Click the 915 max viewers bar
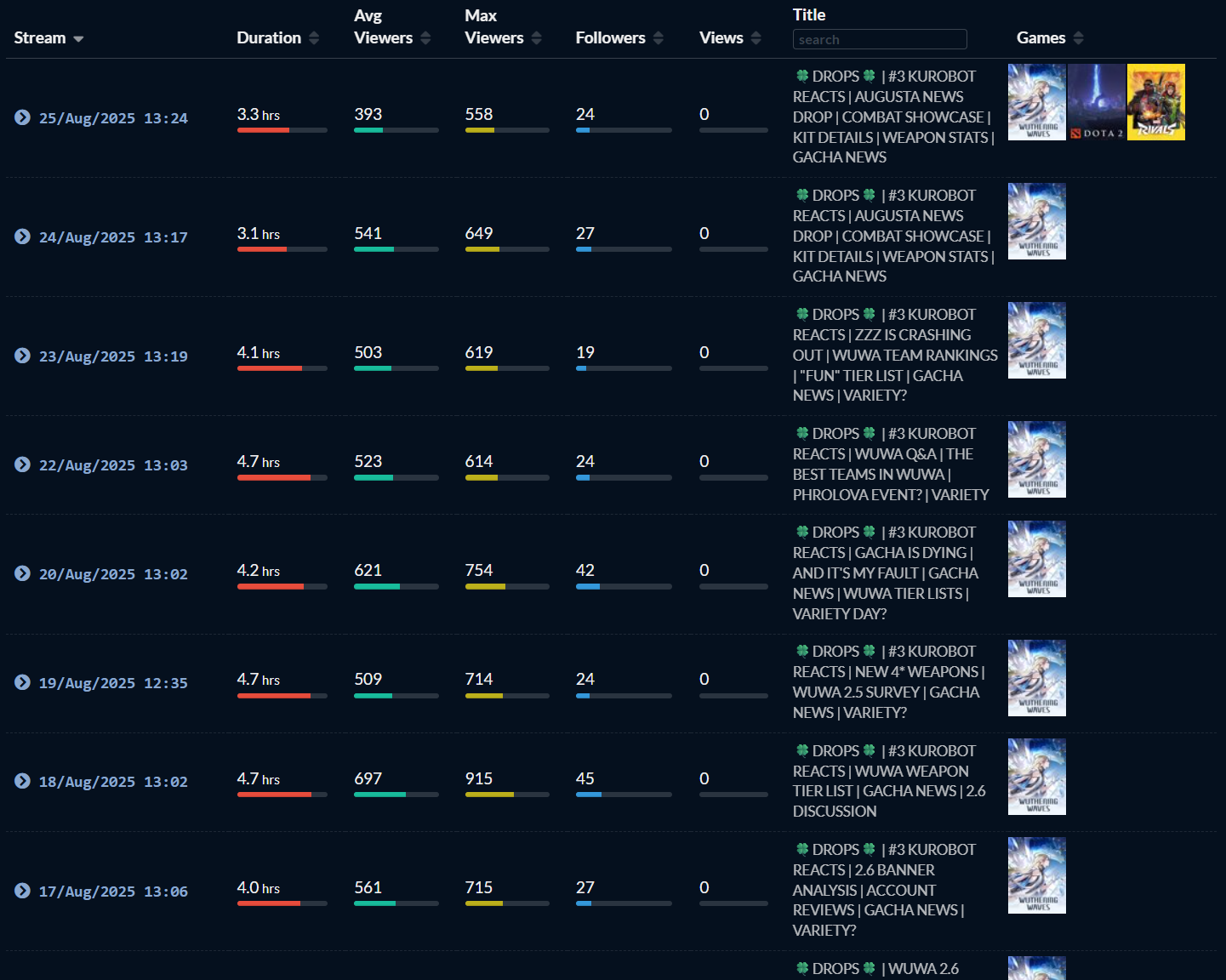 click(x=507, y=795)
